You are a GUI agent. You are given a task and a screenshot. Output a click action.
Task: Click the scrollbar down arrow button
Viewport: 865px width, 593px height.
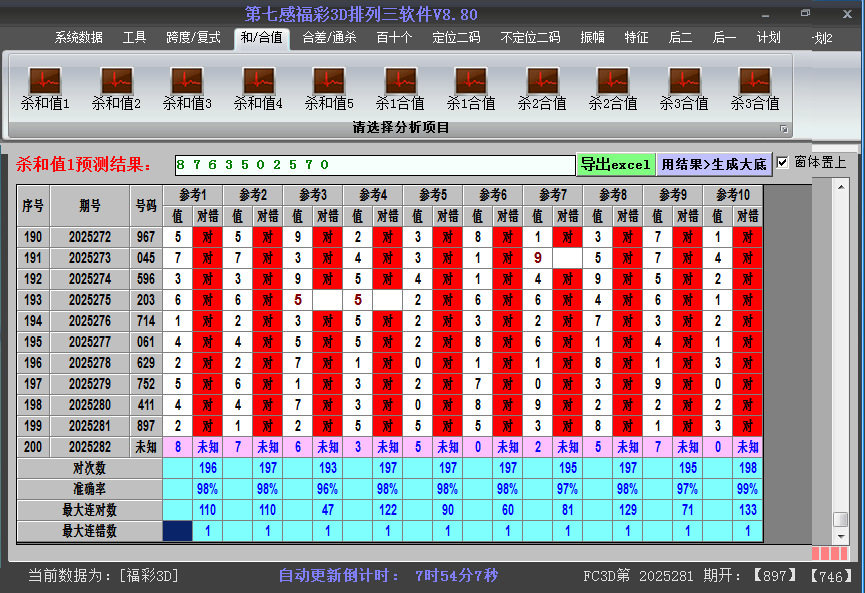point(841,536)
